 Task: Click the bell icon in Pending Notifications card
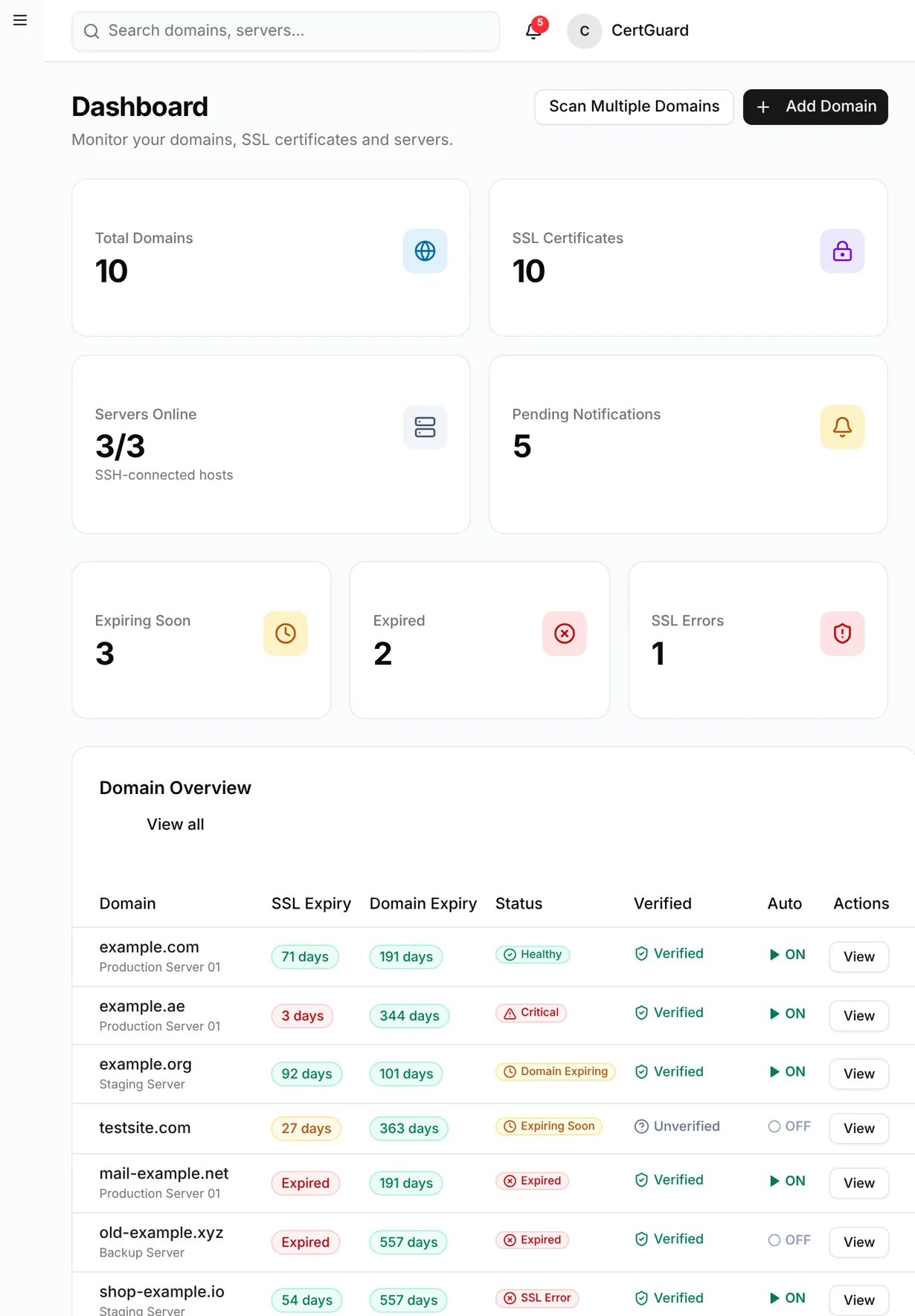[x=842, y=427]
